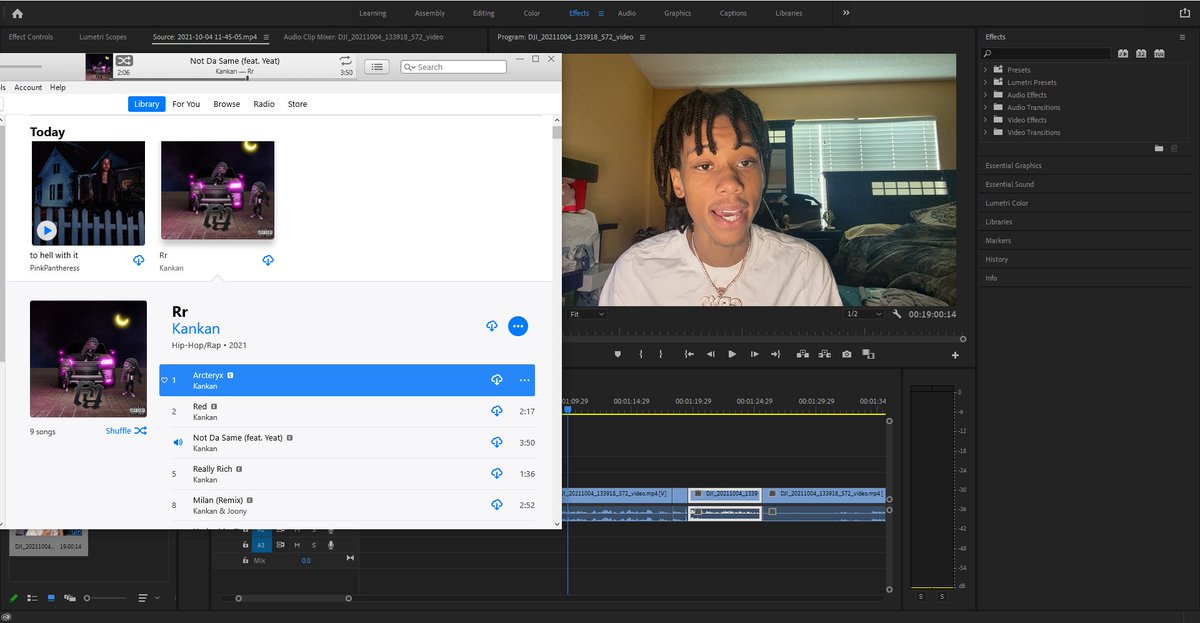This screenshot has height=623, width=1200.
Task: Open the blue more-options button for Rr album
Action: point(518,326)
